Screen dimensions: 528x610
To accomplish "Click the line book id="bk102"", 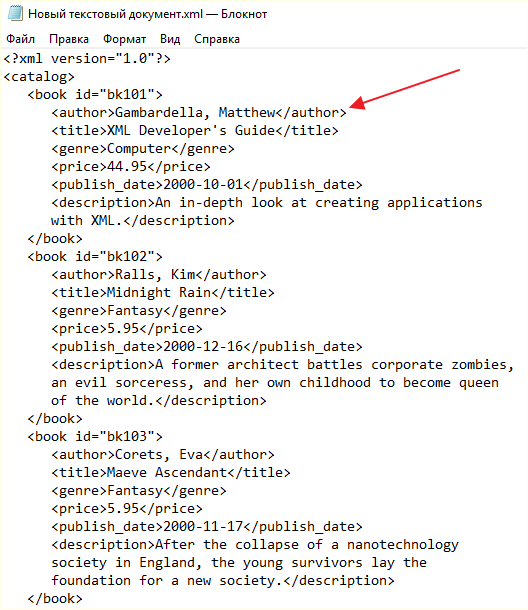I will [x=95, y=256].
